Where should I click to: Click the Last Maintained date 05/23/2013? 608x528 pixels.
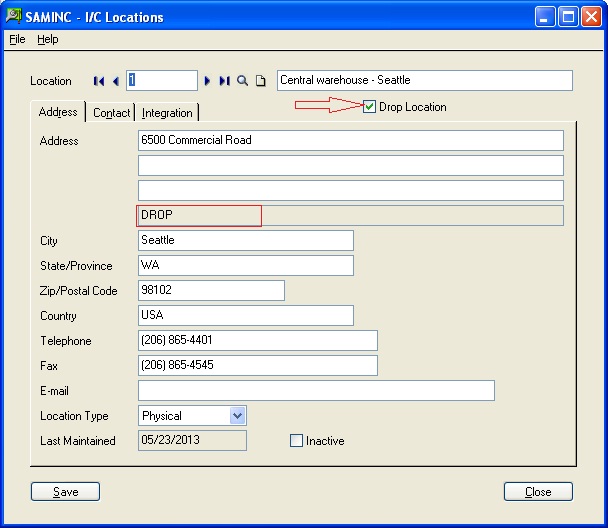pos(192,440)
